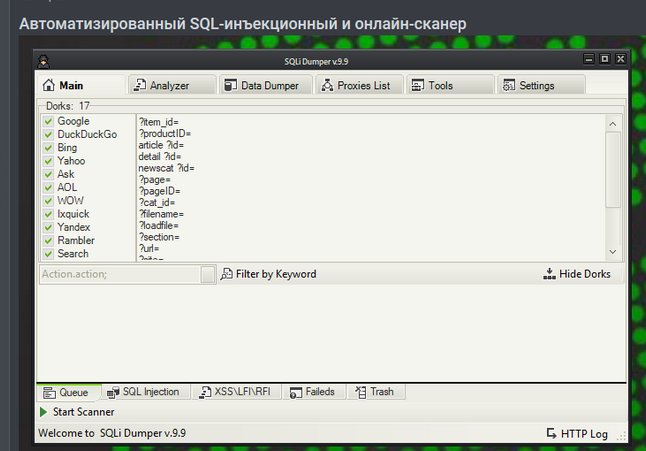646x451 pixels.
Task: Open the XSS\LFI\RFI bottom tab
Action: point(237,392)
